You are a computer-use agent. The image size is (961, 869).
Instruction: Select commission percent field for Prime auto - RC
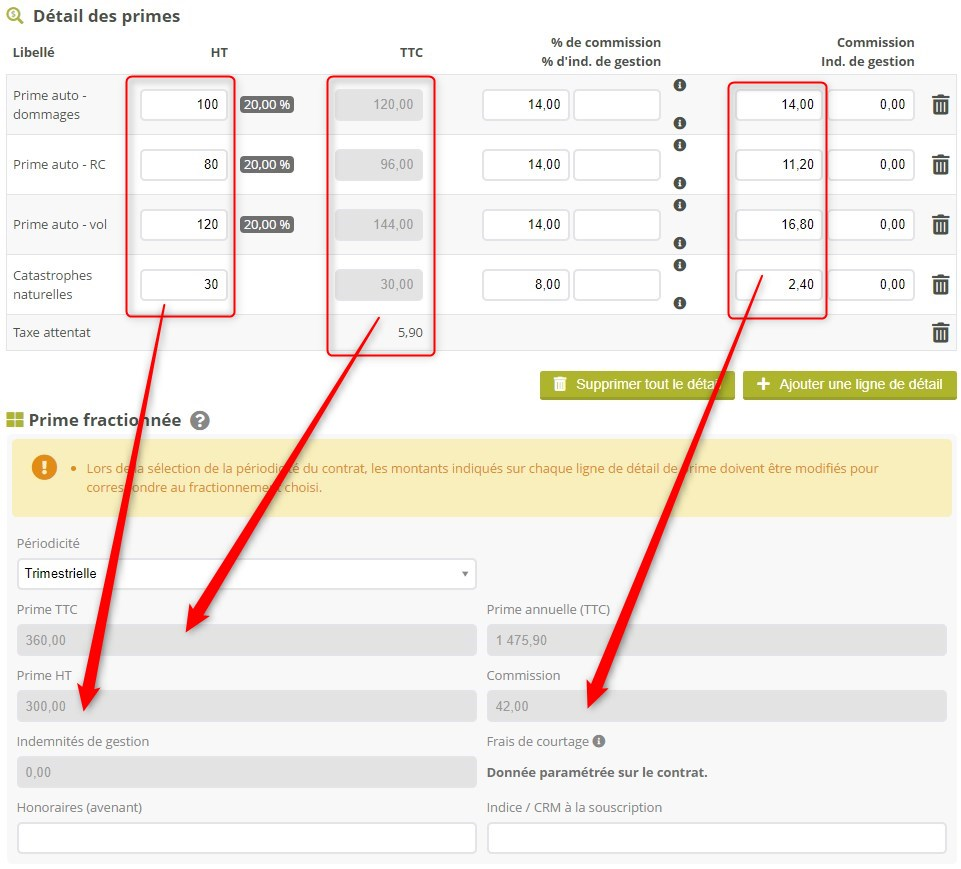526,165
